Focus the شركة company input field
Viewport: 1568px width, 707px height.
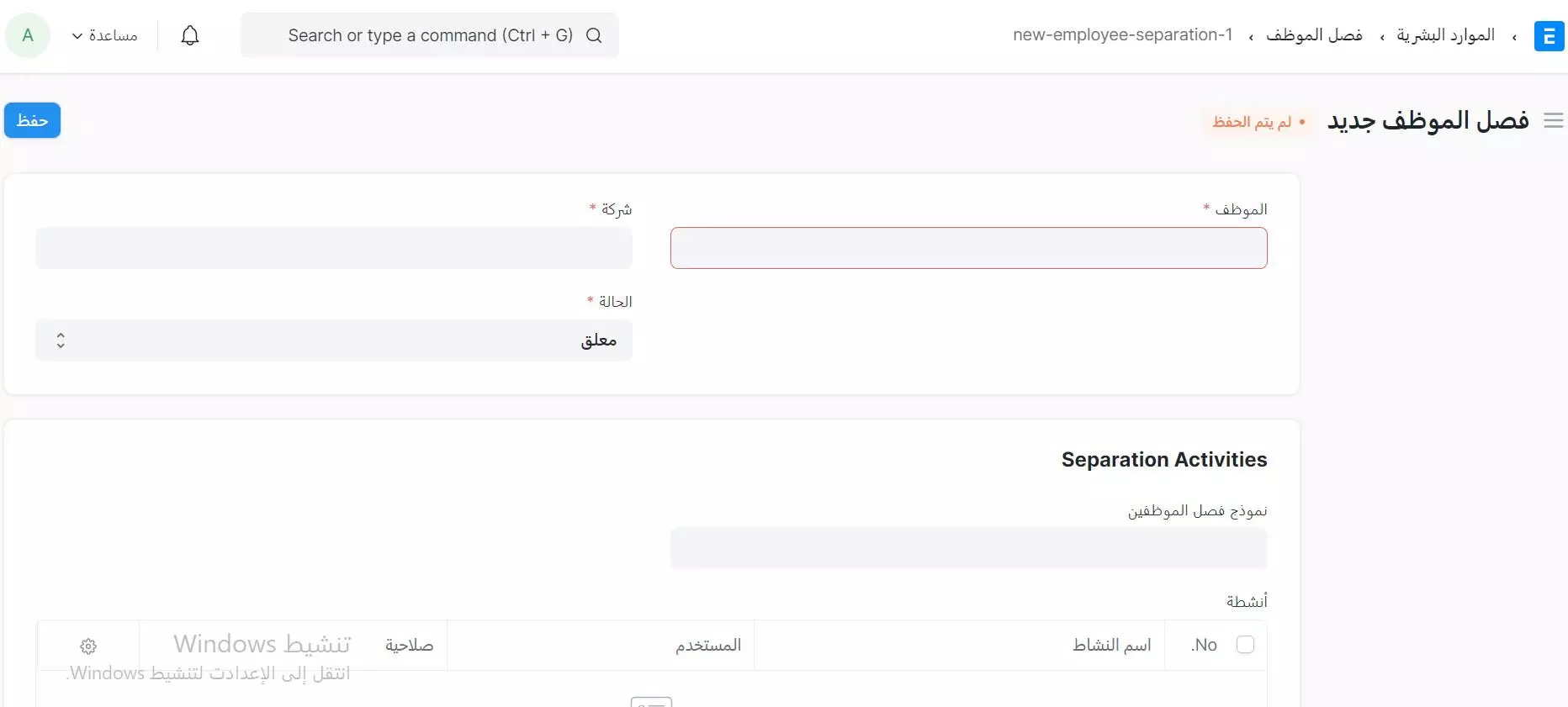(x=334, y=248)
